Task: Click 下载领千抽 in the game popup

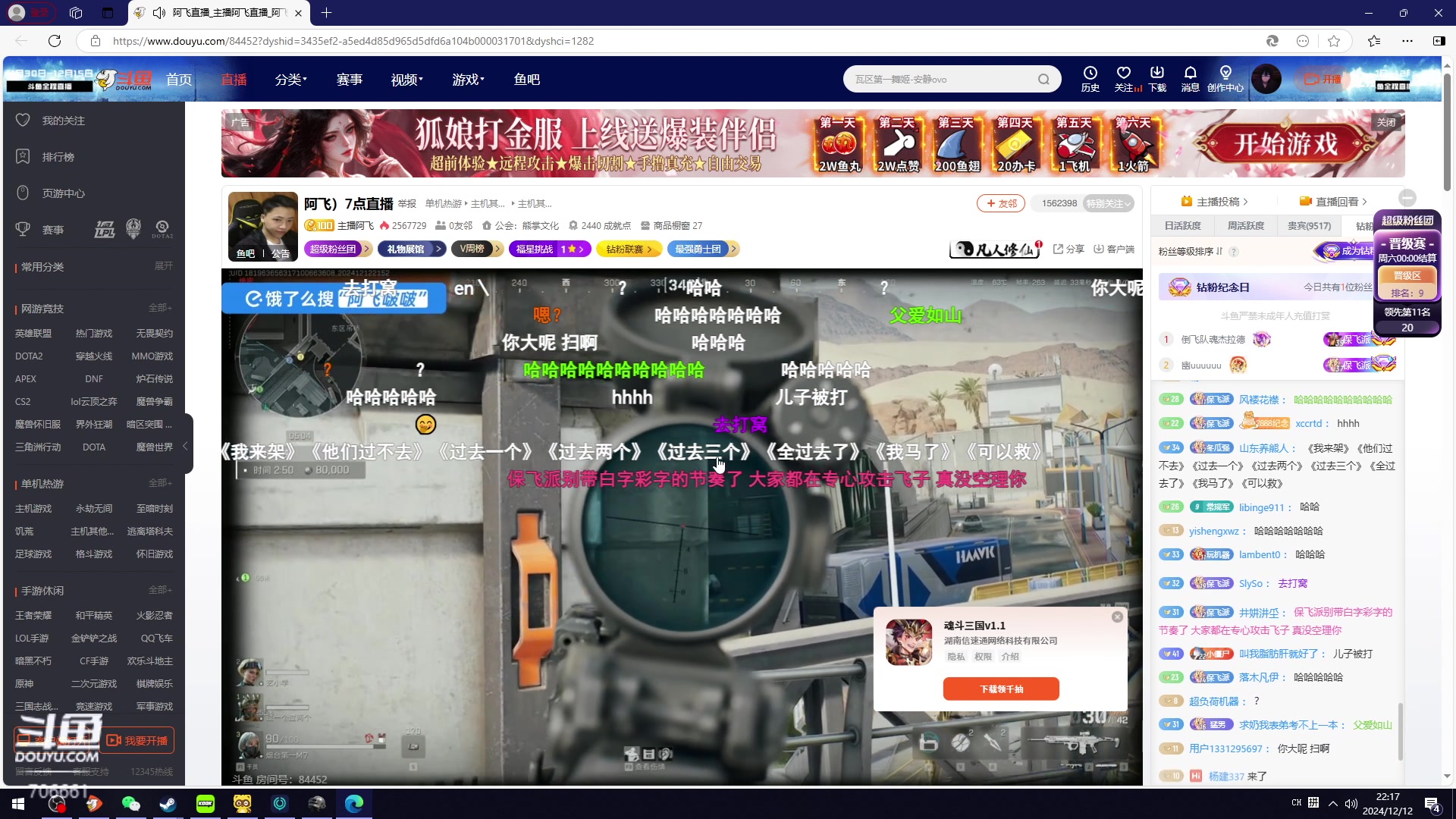Action: pyautogui.click(x=1001, y=689)
